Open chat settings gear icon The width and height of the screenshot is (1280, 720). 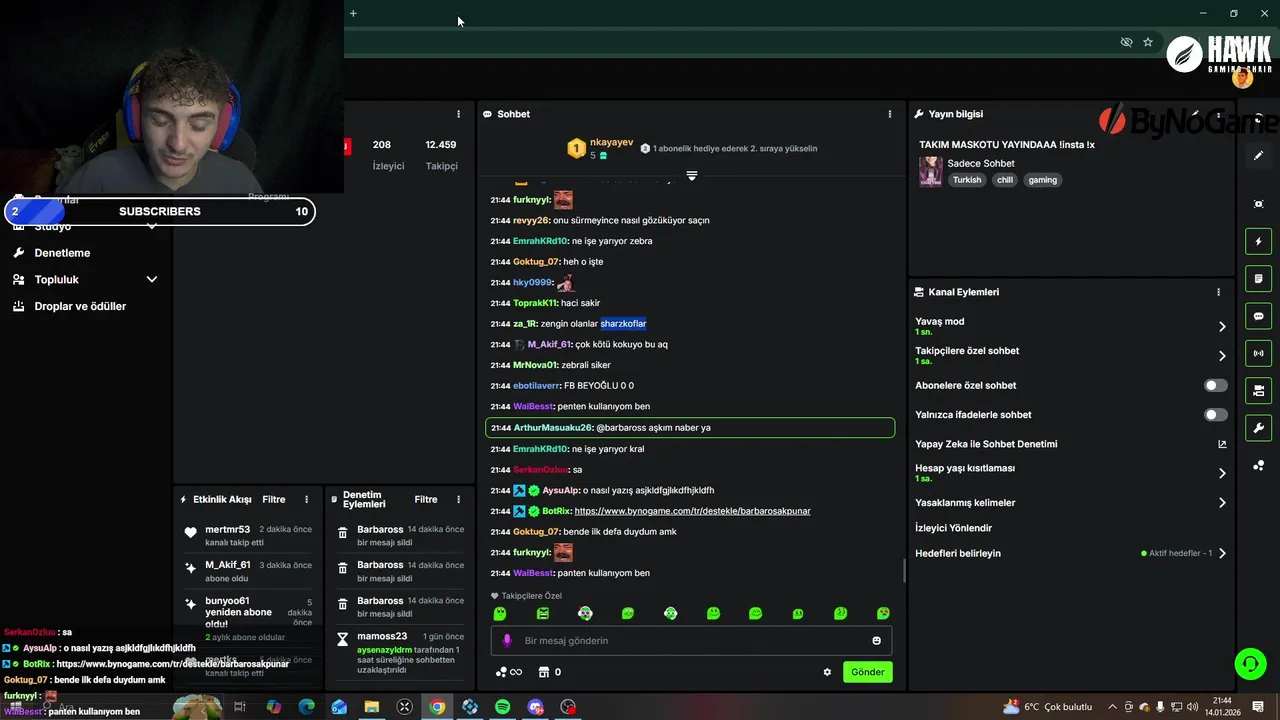tap(827, 672)
